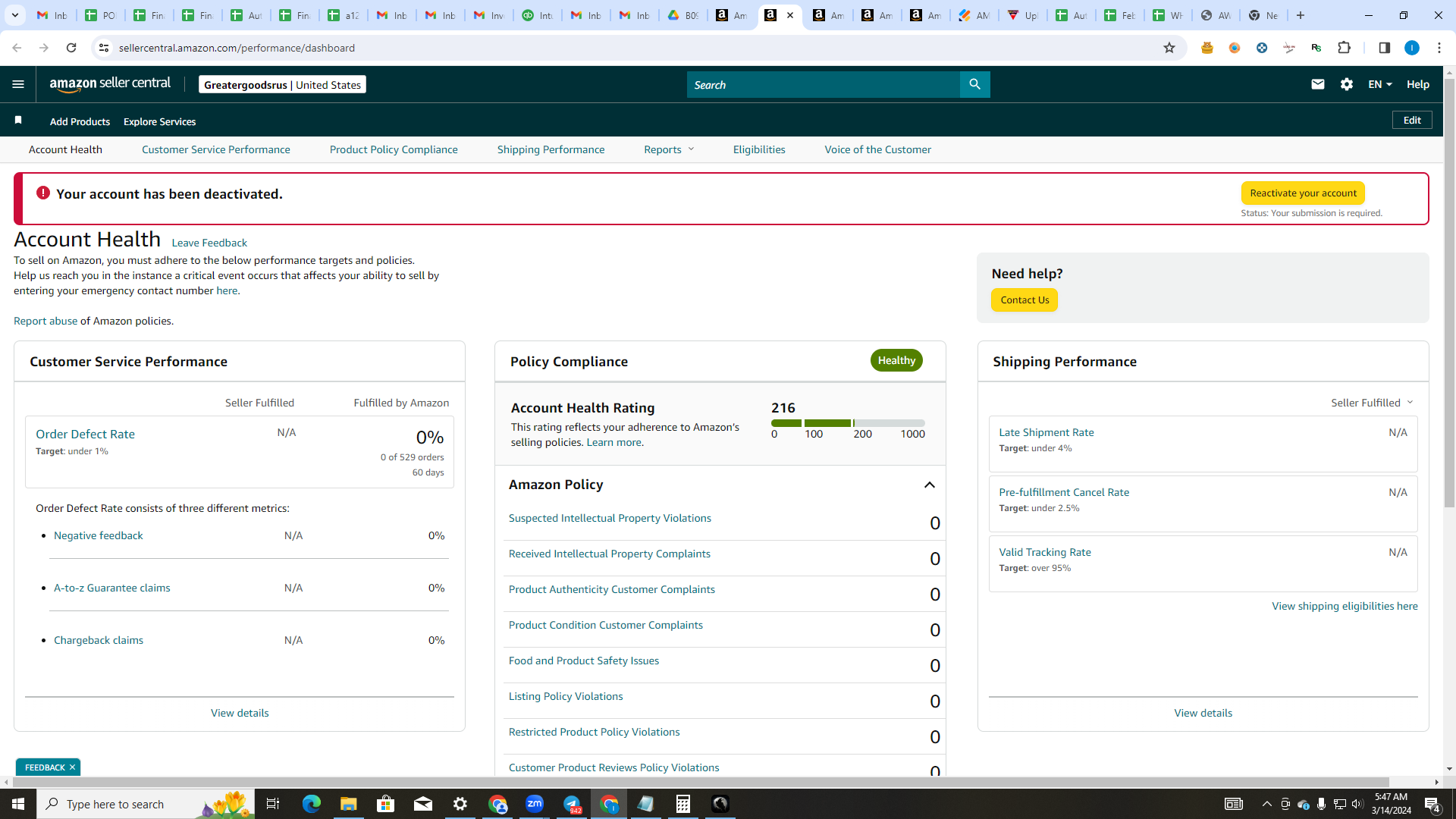Open Windows Settings gear on the taskbar

(x=460, y=804)
